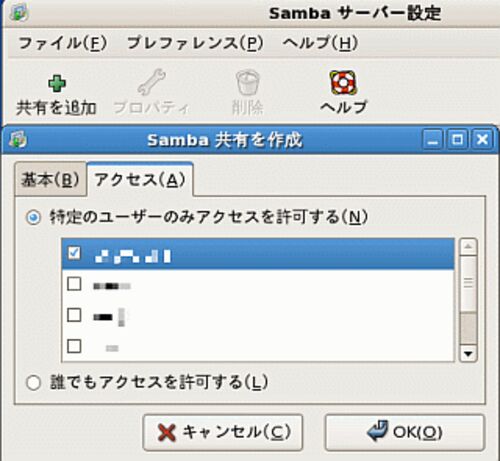Click the Samba 共有を作成 dialog title icon
The width and height of the screenshot is (500, 461).
[18, 139]
